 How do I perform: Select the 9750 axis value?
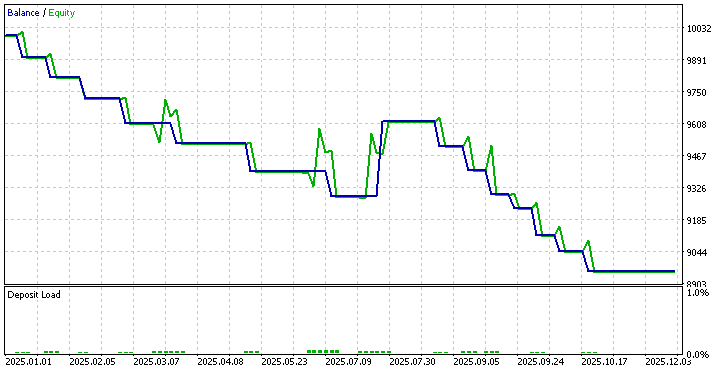tap(696, 93)
